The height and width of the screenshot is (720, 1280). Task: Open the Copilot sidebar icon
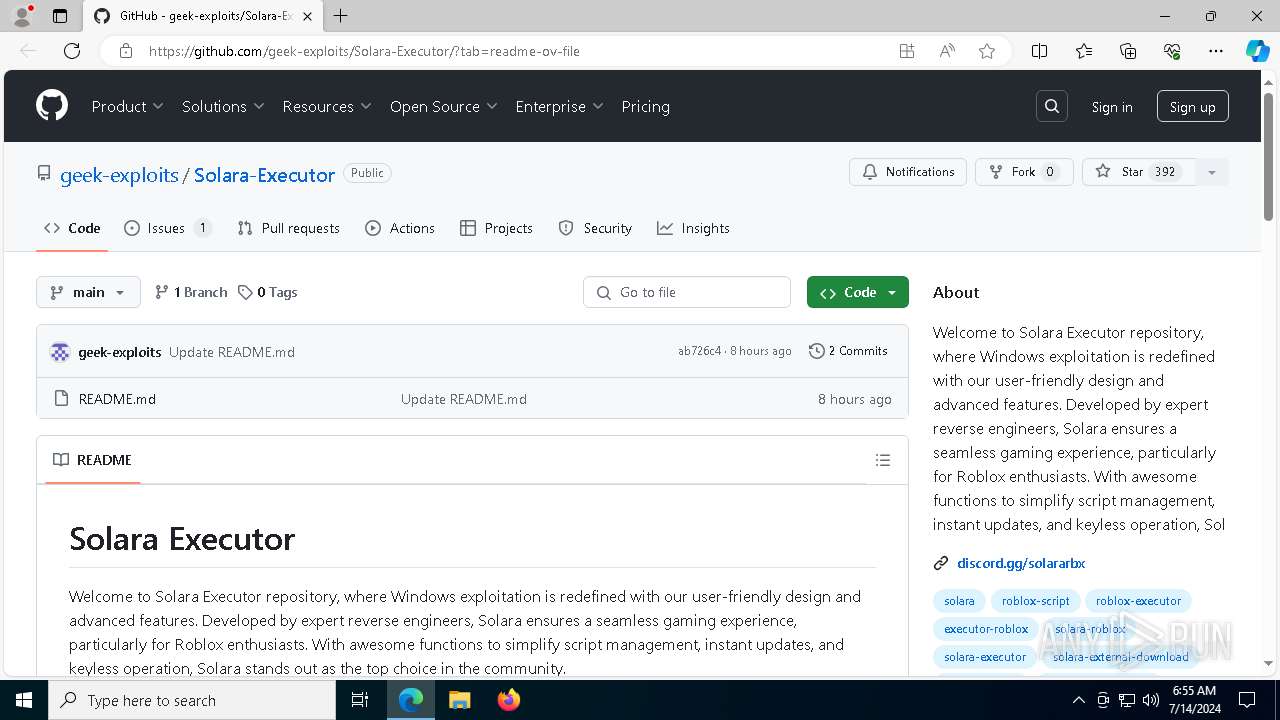pyautogui.click(x=1257, y=51)
